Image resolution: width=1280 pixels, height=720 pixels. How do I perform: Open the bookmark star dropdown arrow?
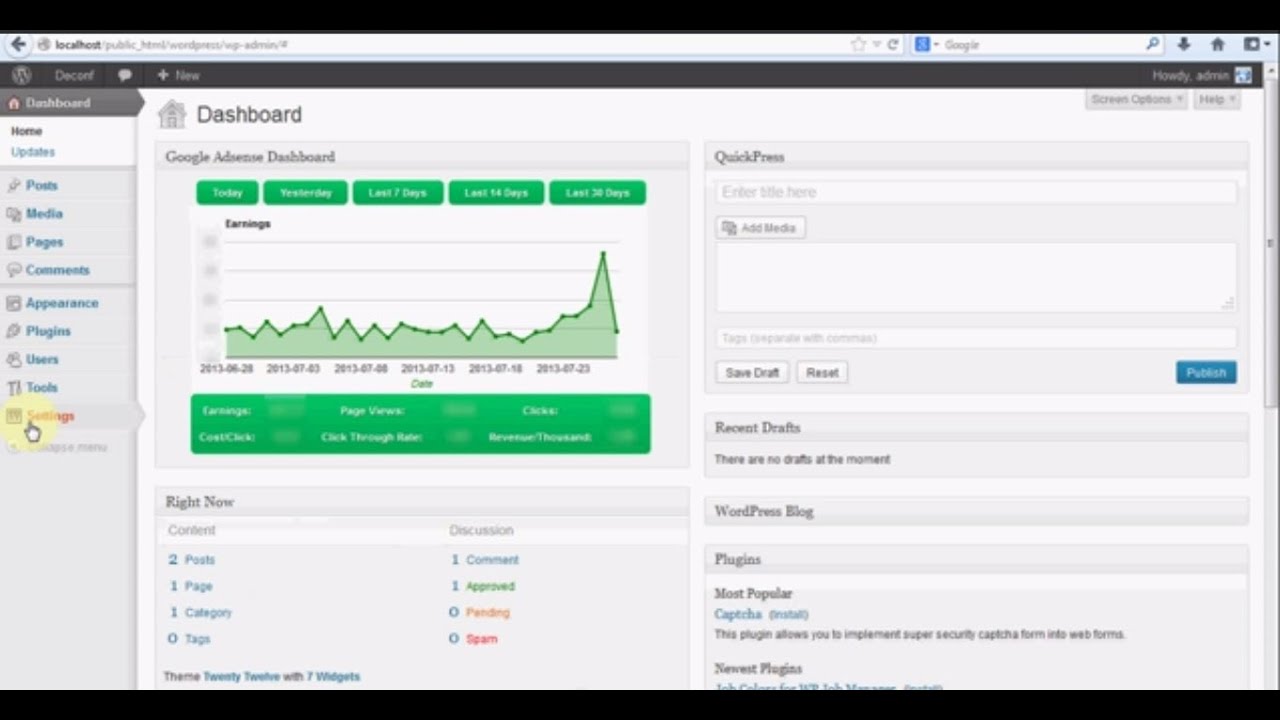[x=876, y=44]
